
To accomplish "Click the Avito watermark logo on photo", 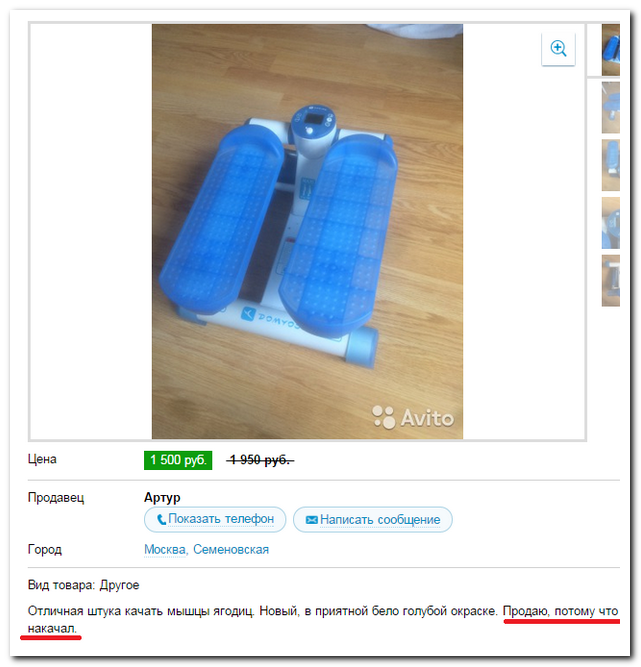I will 413,417.
